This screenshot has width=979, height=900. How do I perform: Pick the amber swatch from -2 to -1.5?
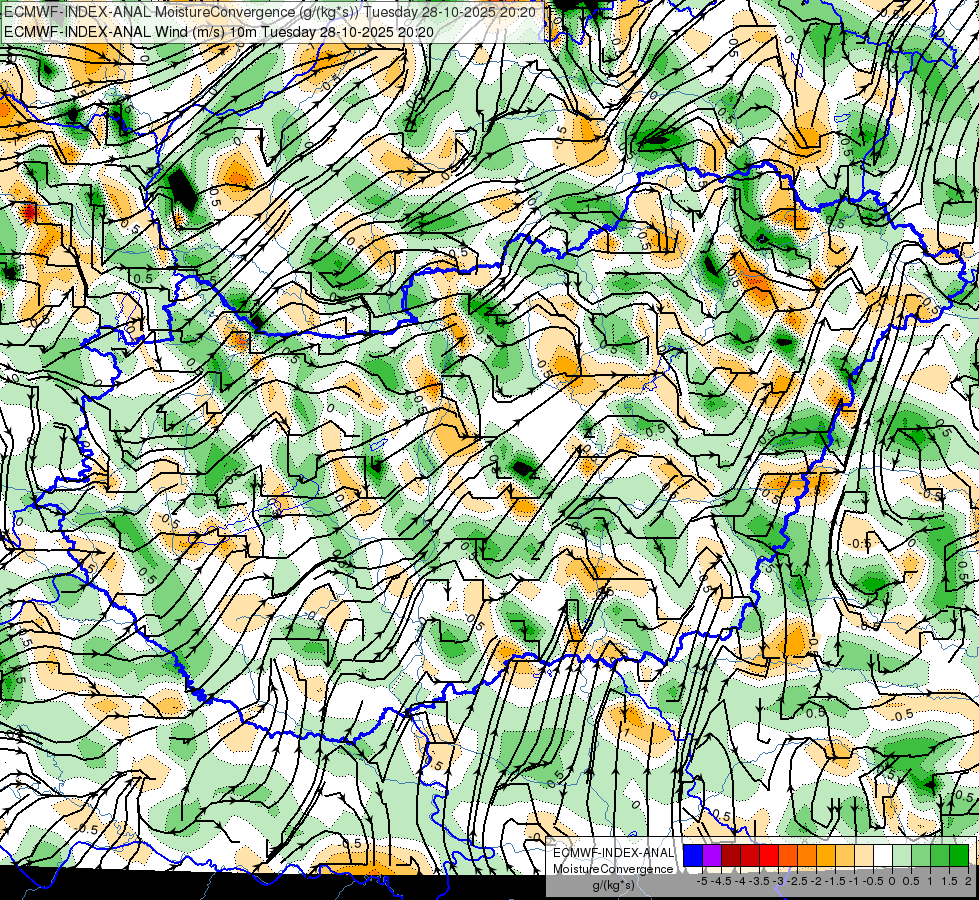(x=826, y=855)
